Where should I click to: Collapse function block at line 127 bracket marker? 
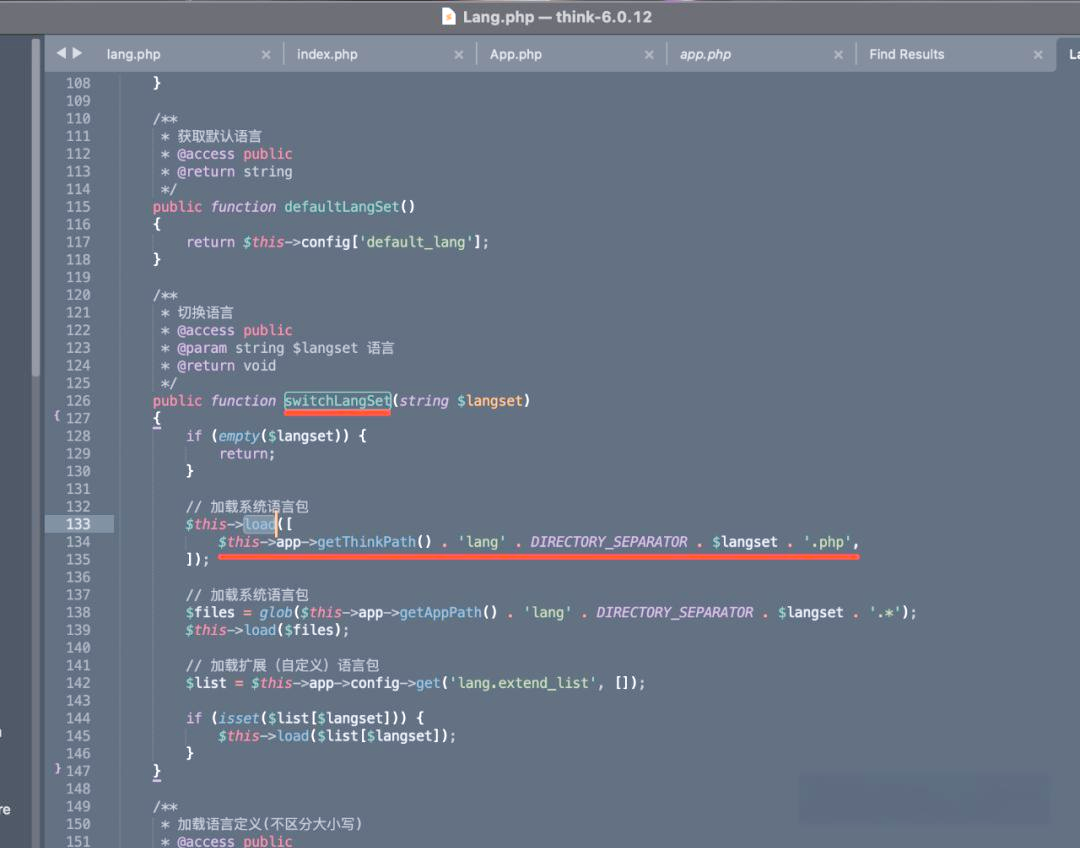pyautogui.click(x=57, y=416)
